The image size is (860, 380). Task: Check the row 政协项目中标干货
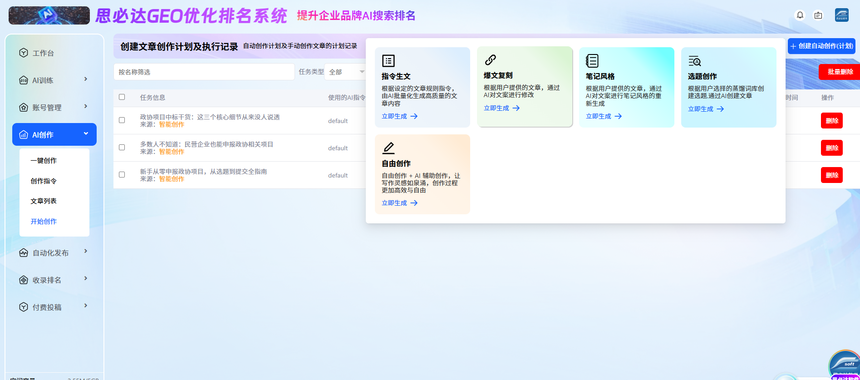point(122,120)
